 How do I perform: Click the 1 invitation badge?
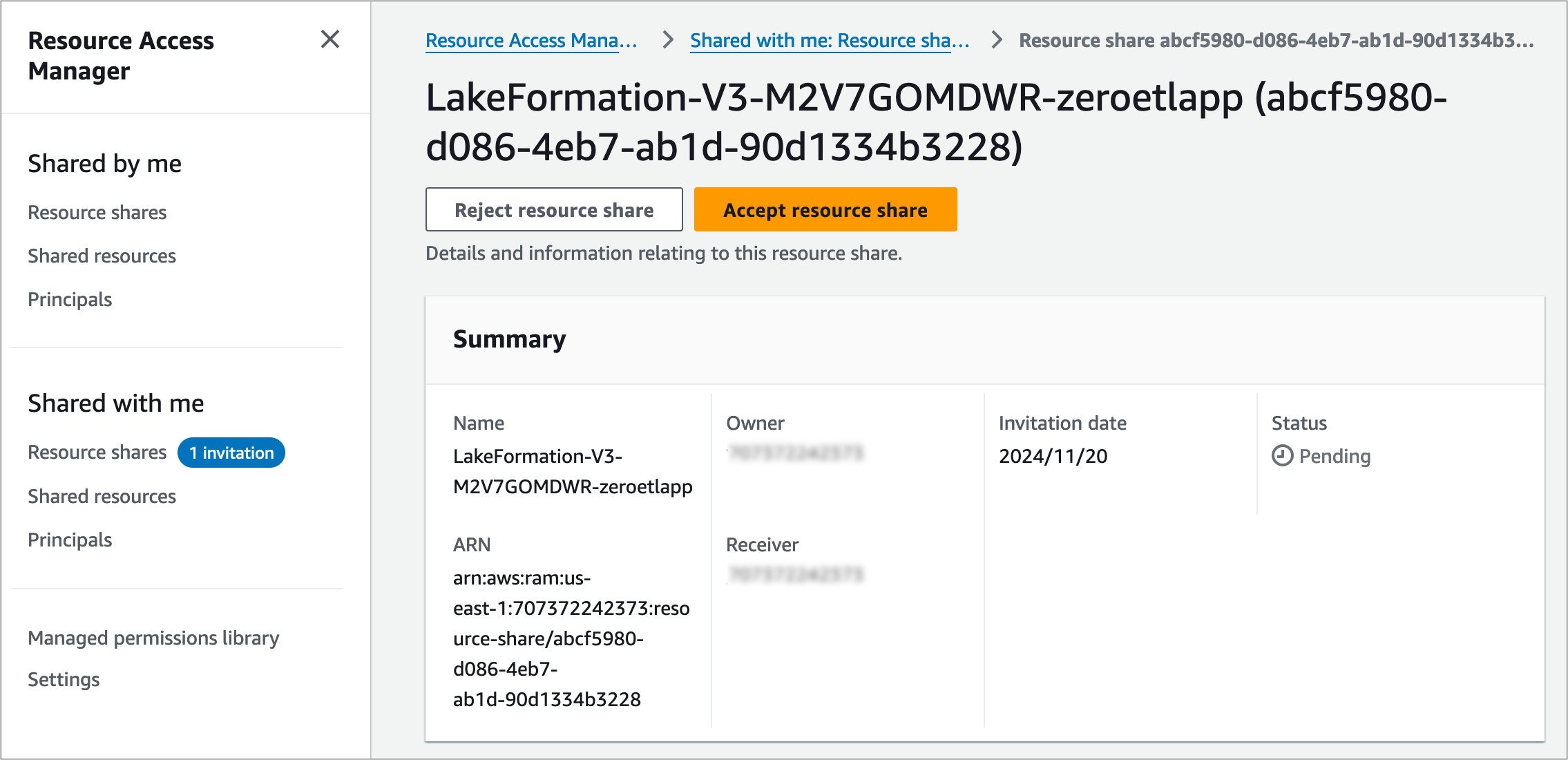(x=231, y=453)
